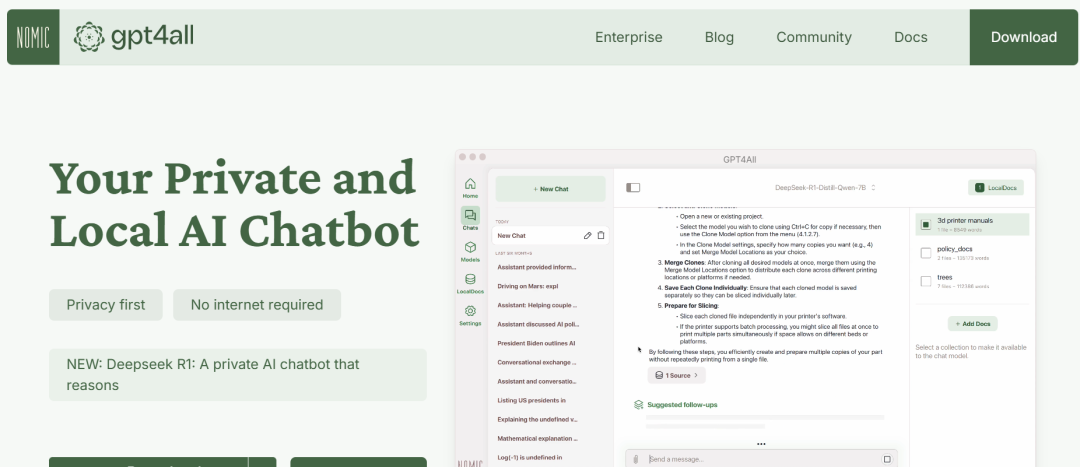
Task: Click the 'Prepare for Slicing' step text
Action: [691, 305]
